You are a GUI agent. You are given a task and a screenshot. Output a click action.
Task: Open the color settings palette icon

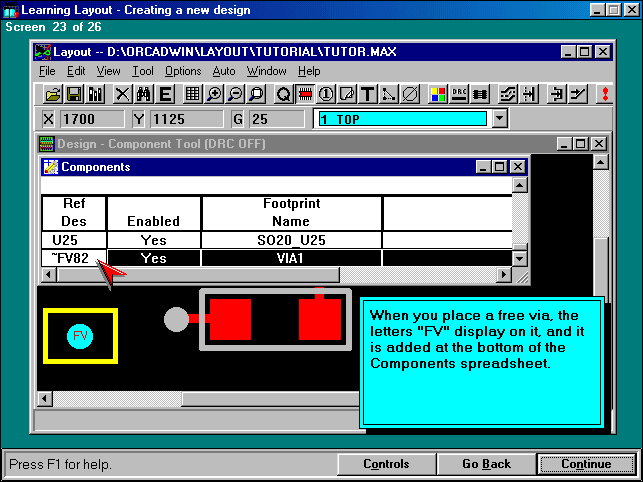click(x=438, y=94)
